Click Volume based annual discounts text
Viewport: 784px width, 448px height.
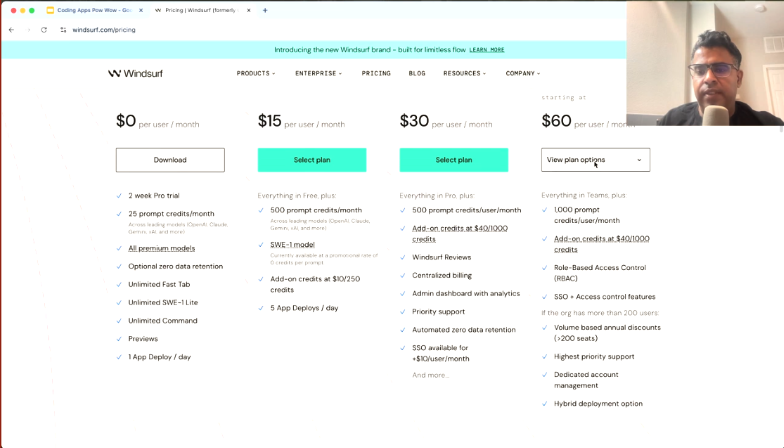pyautogui.click(x=607, y=333)
